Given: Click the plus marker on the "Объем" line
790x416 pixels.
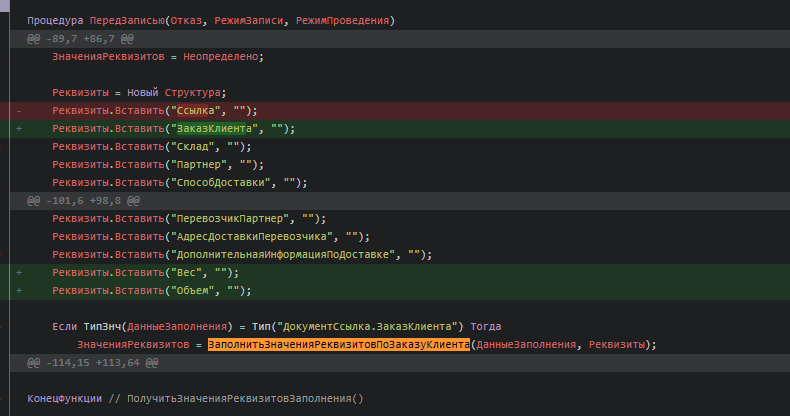Looking at the screenshot, I should click(x=19, y=291).
